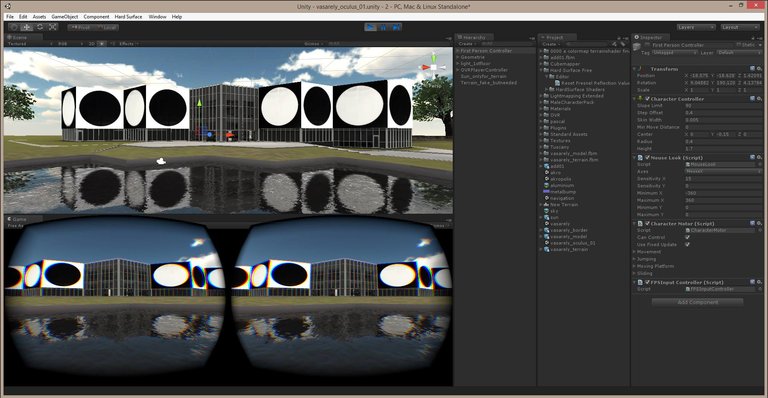768x398 pixels.
Task: Open the Window menu
Action: click(x=157, y=17)
